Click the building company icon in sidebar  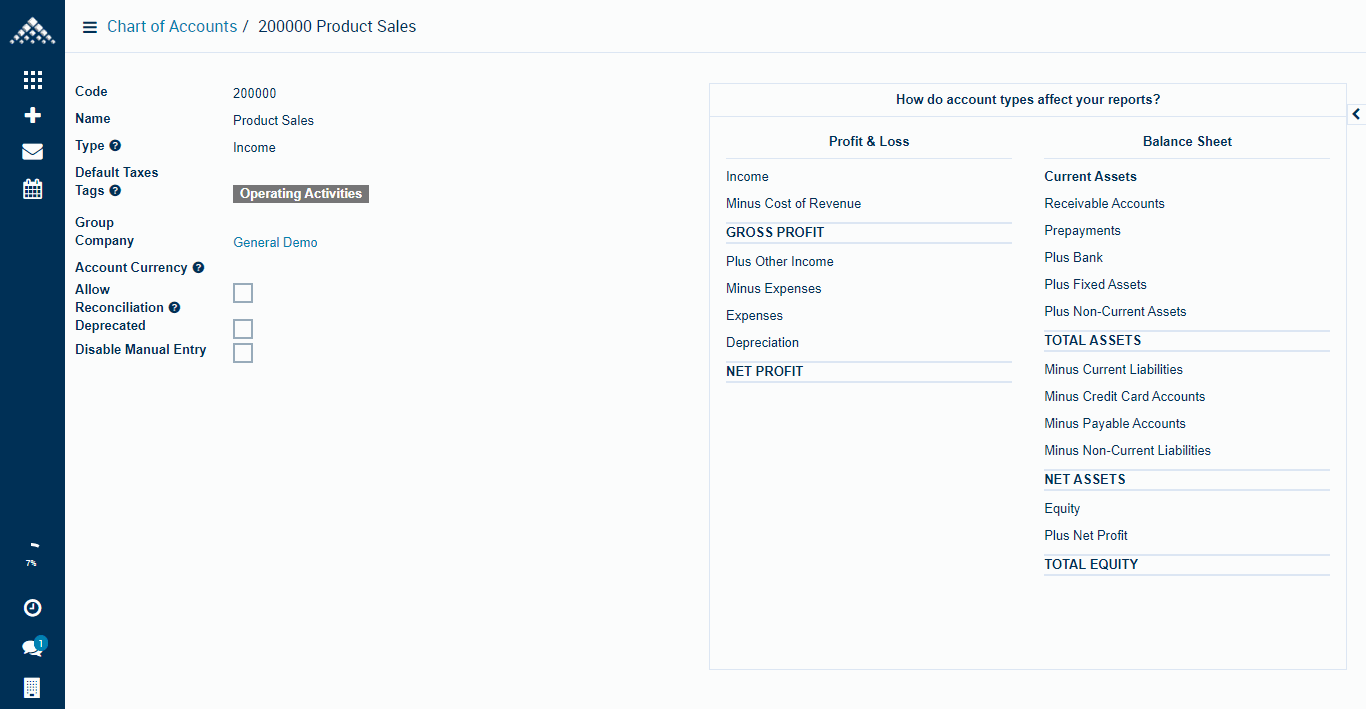(32, 688)
